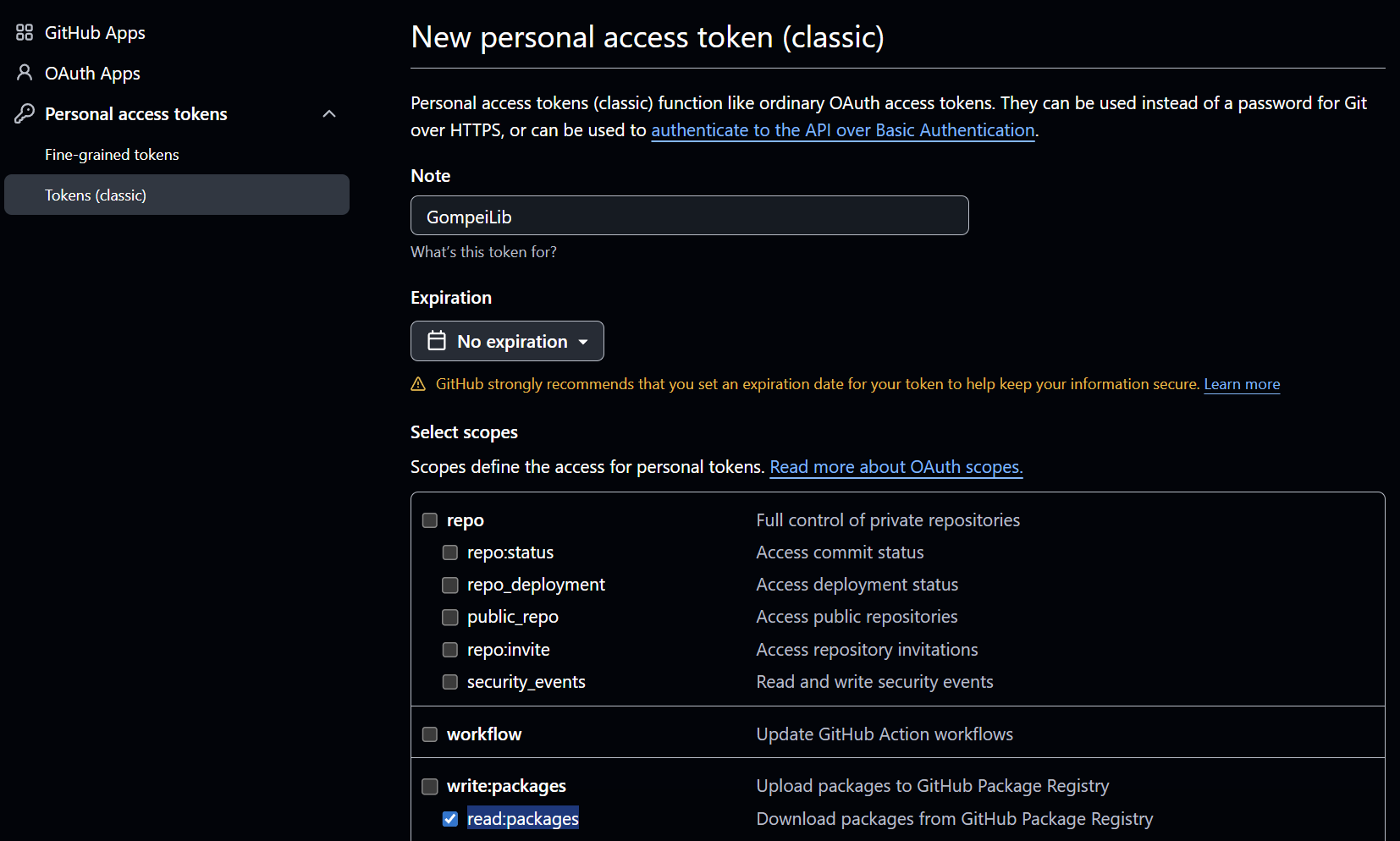Click the What's this token for link

coord(483,251)
